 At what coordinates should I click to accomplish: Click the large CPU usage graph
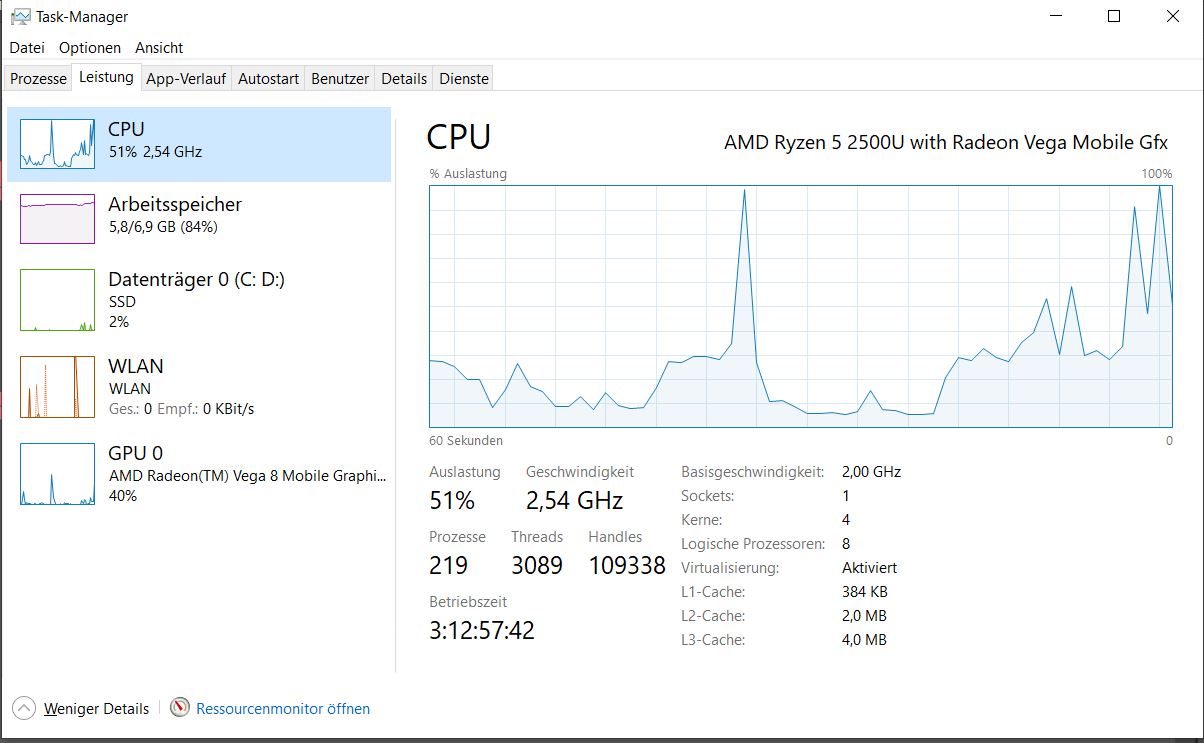coord(800,306)
